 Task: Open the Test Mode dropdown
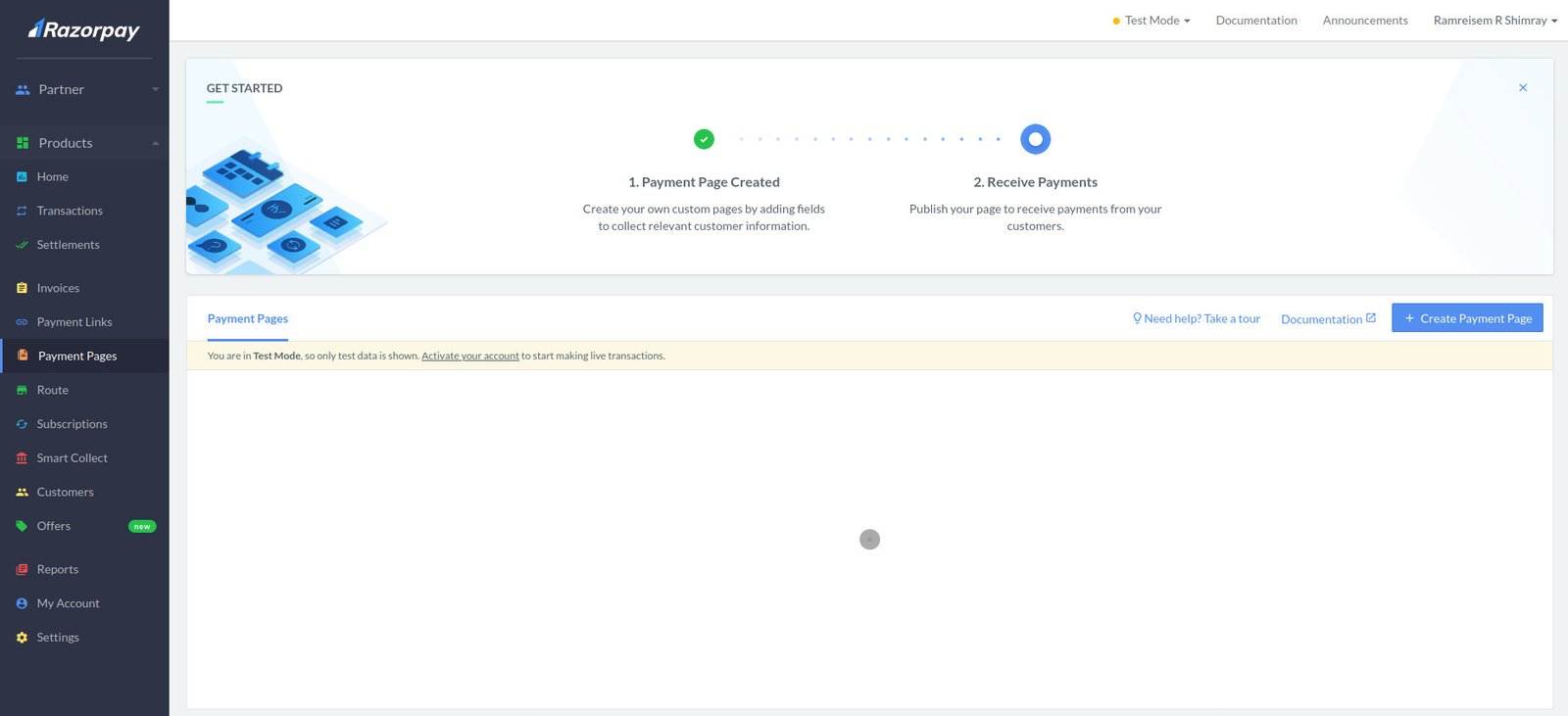click(x=1151, y=21)
